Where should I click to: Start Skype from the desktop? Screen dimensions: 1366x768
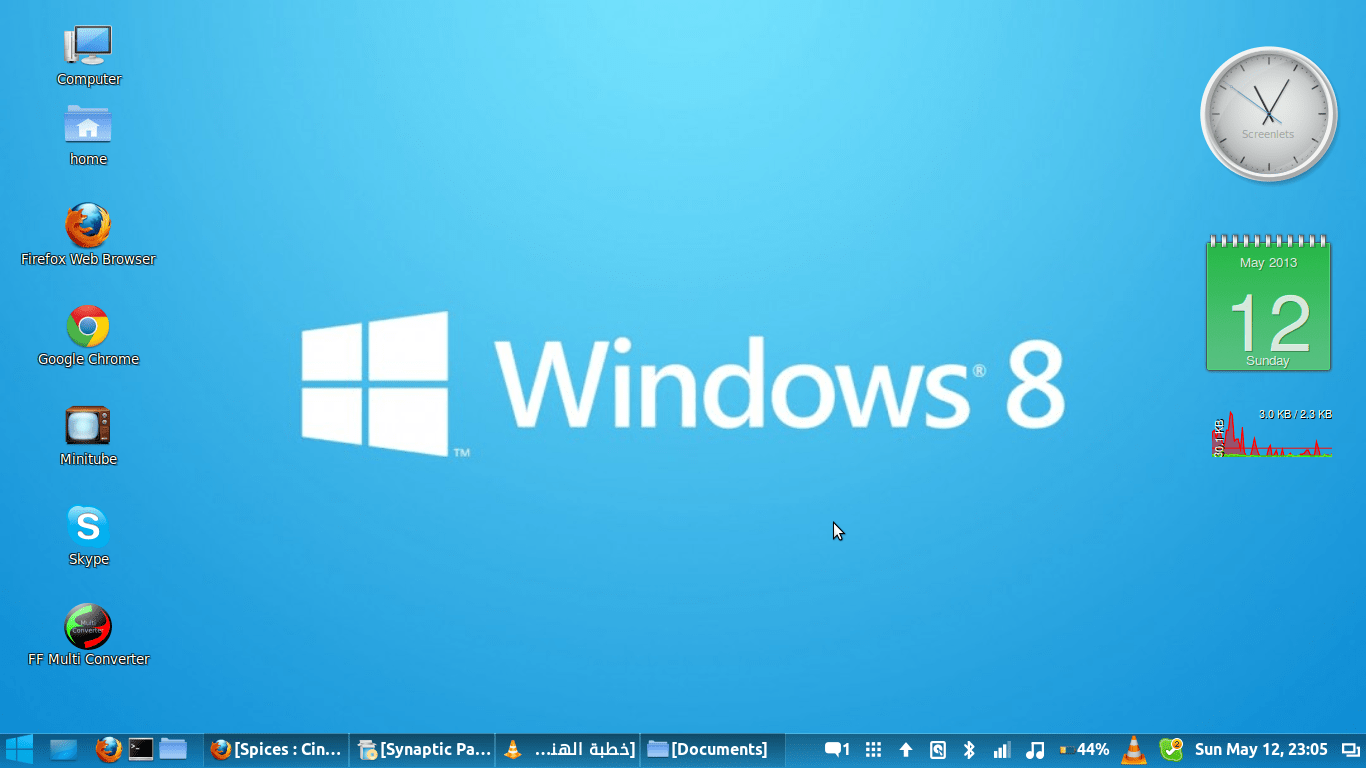[88, 525]
